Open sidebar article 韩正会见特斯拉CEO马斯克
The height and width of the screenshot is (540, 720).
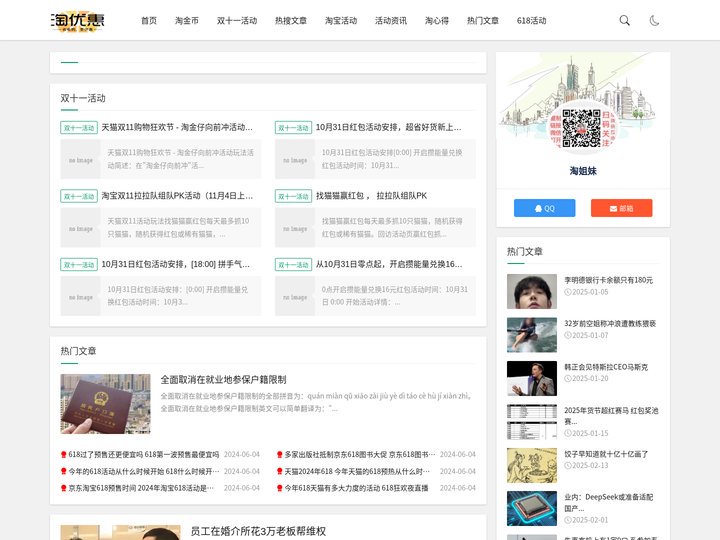point(606,367)
